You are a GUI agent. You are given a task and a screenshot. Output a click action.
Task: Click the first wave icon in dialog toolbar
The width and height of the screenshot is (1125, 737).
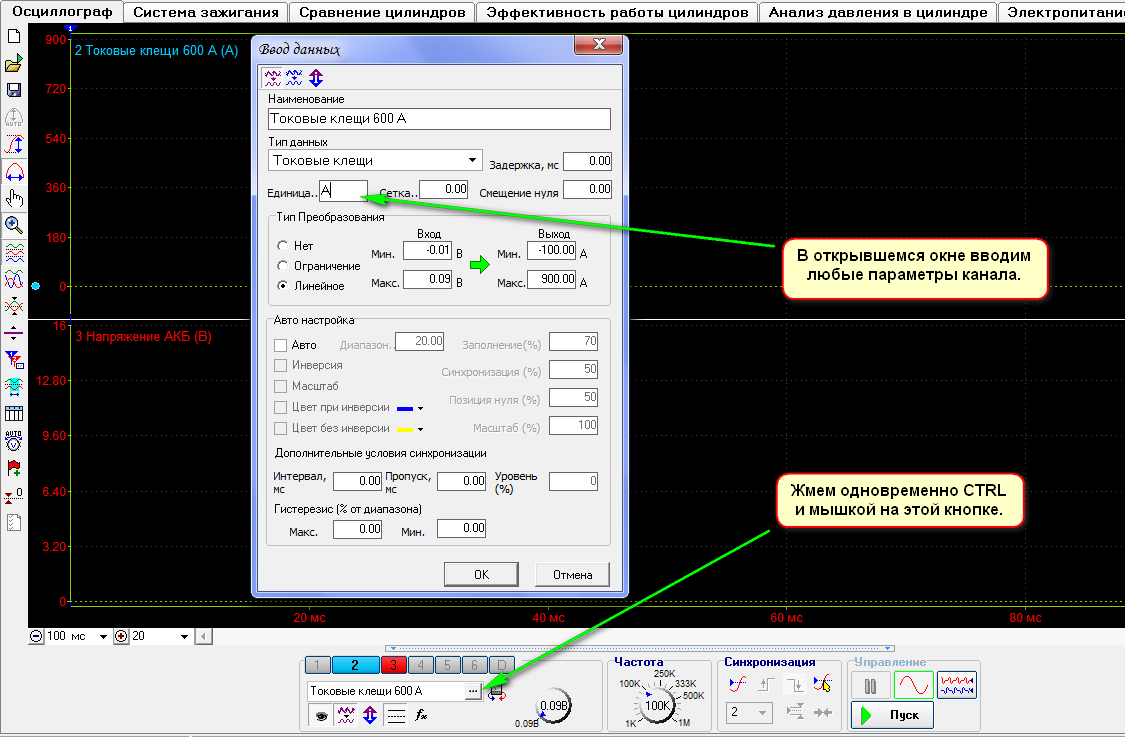273,78
